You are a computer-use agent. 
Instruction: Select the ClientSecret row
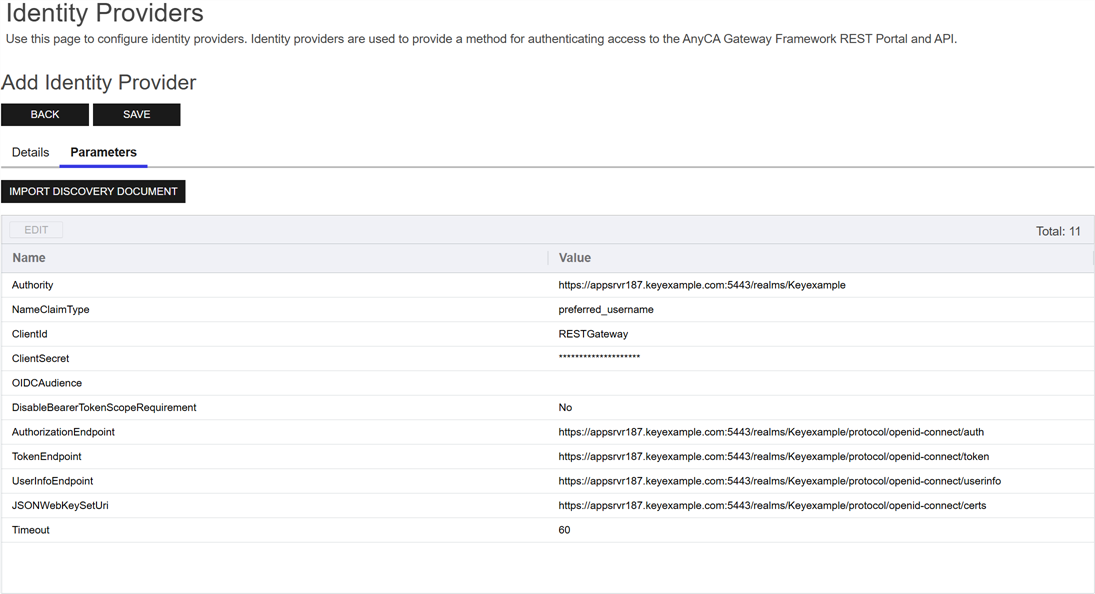pos(41,359)
